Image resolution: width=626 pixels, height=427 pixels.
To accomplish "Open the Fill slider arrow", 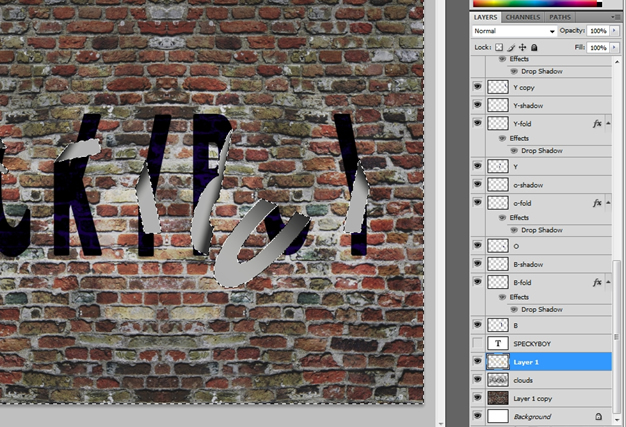I will 614,47.
